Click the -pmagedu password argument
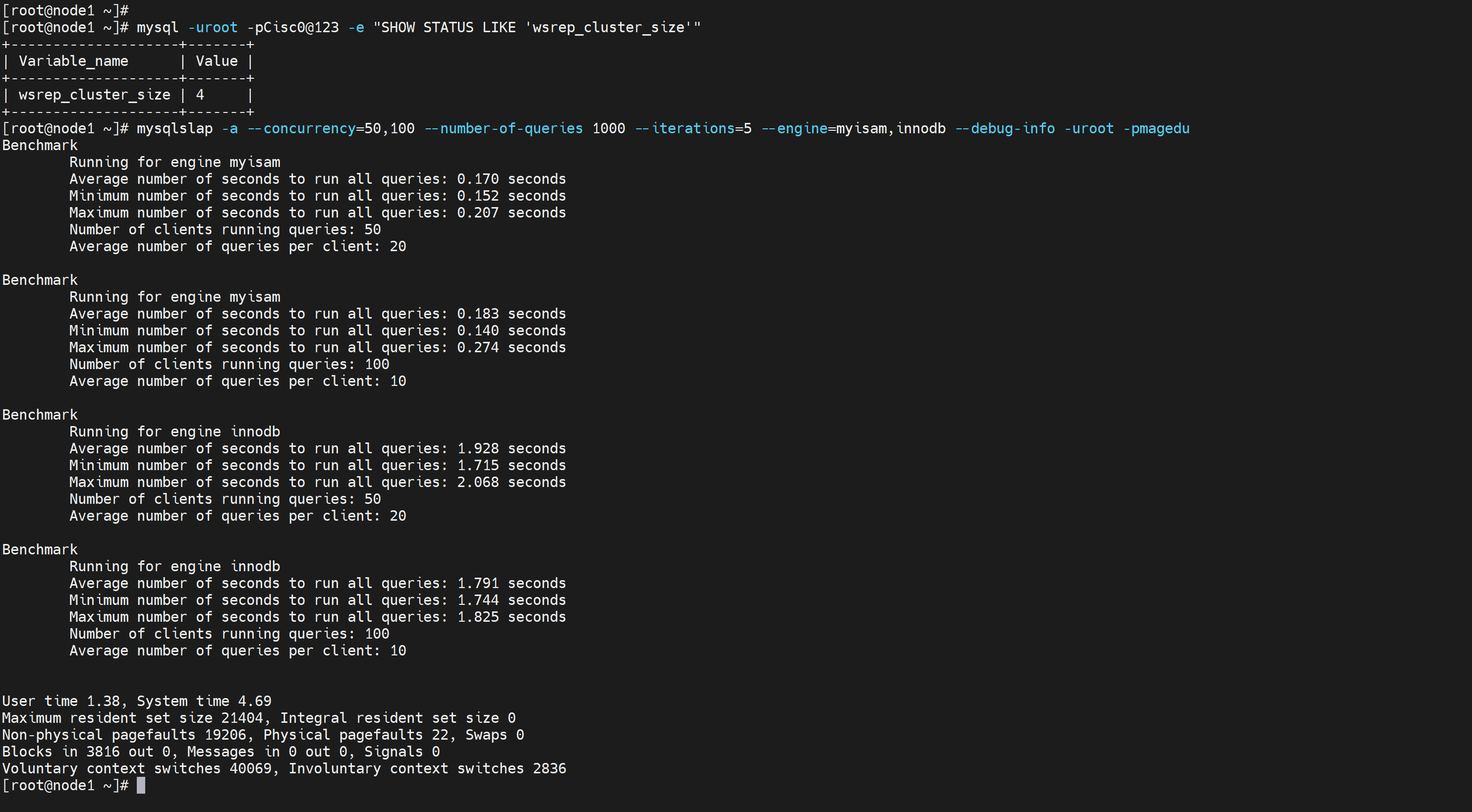The height and width of the screenshot is (812, 1472). click(1156, 128)
